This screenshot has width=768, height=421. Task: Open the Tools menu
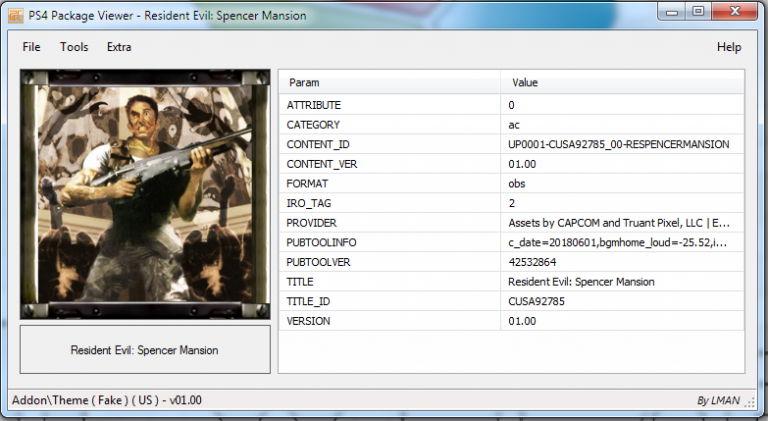(x=74, y=47)
